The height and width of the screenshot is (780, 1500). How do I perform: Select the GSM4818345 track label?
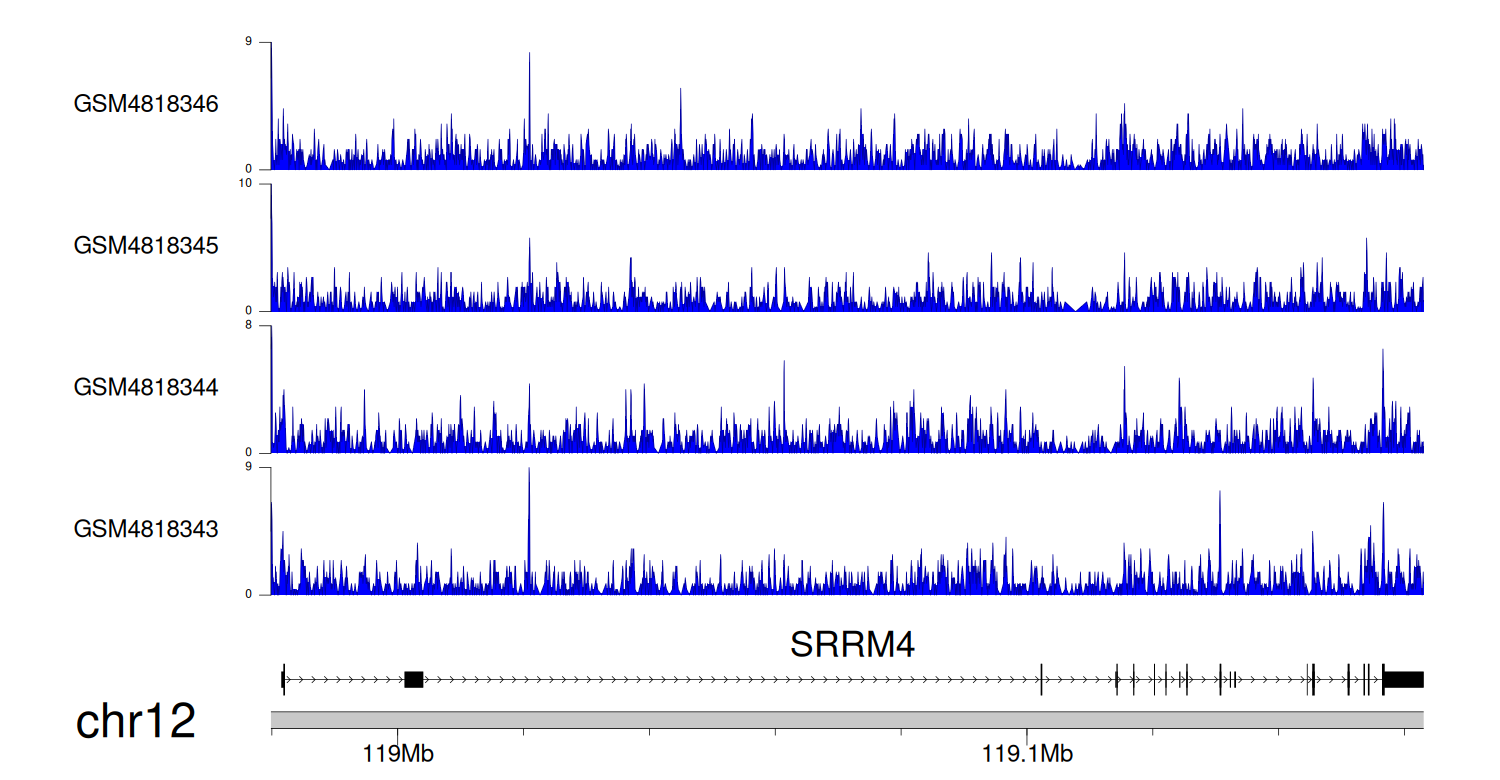coord(146,245)
